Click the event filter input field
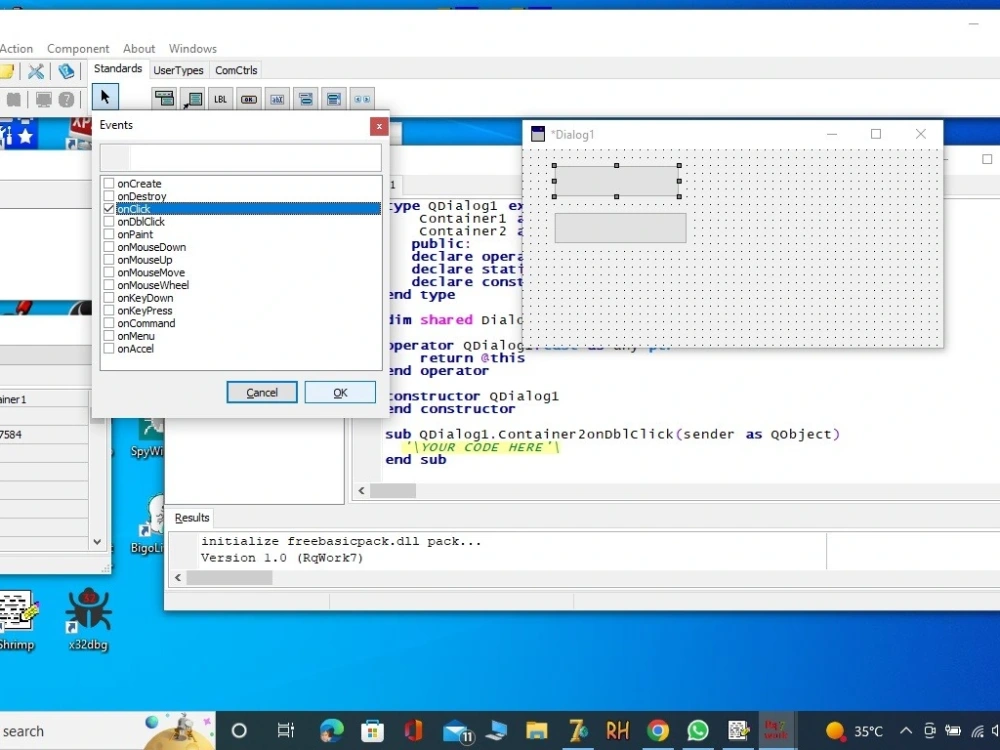 coord(240,157)
